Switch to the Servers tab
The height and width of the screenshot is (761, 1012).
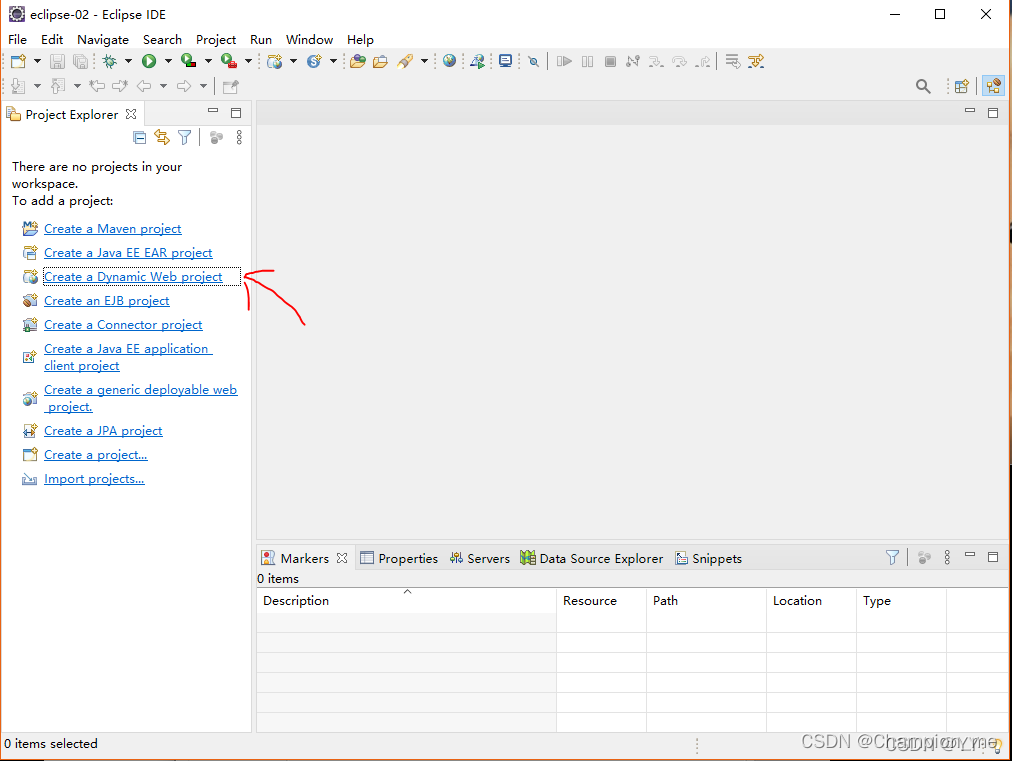pos(480,558)
